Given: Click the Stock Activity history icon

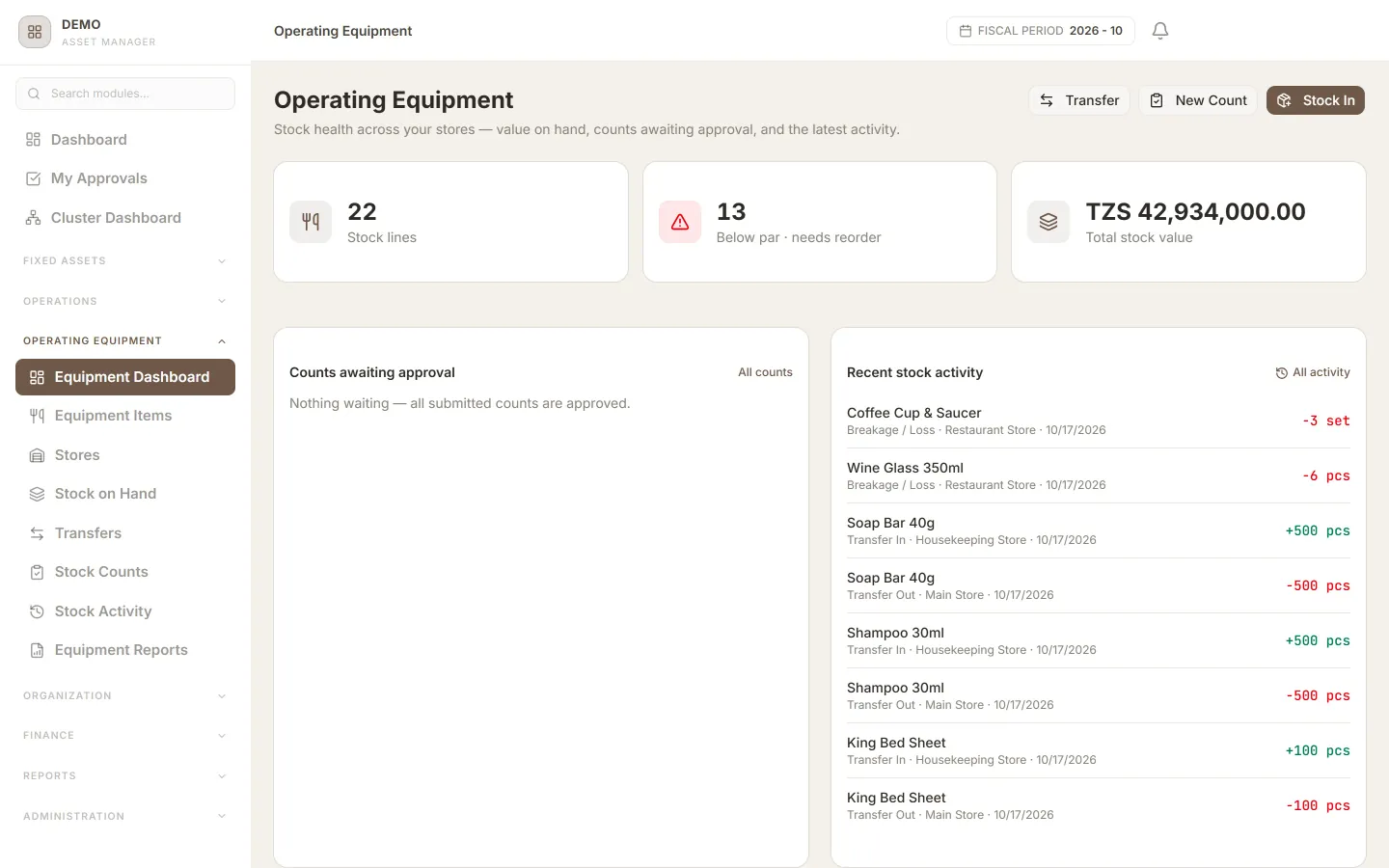Looking at the screenshot, I should [37, 611].
